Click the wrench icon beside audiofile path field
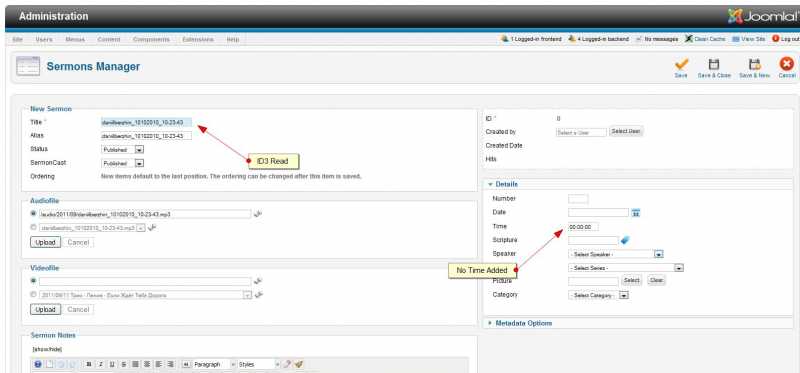 point(258,214)
